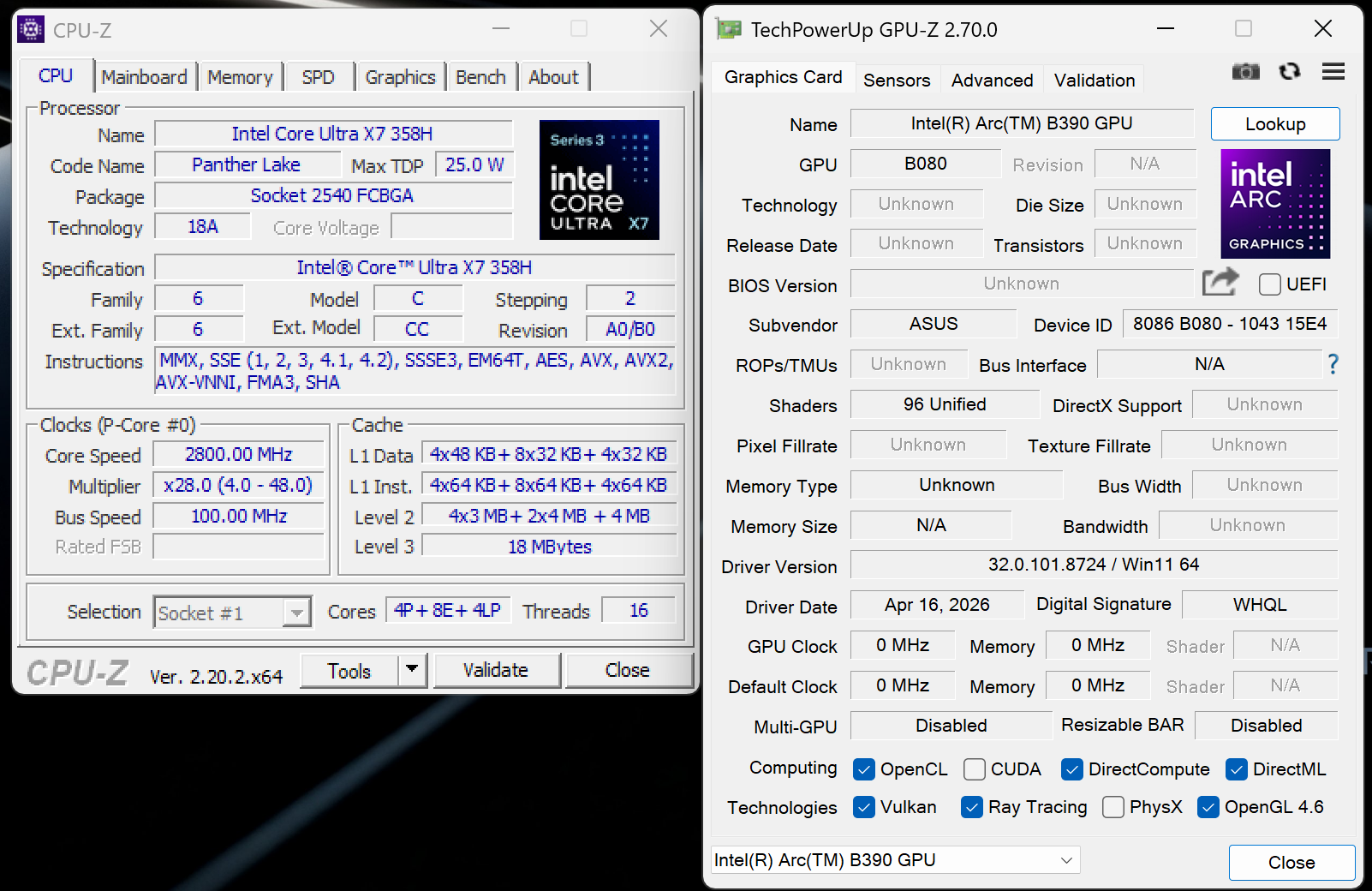The height and width of the screenshot is (891, 1372).
Task: Switch to the Sensors tab in GPU-Z
Action: point(897,80)
